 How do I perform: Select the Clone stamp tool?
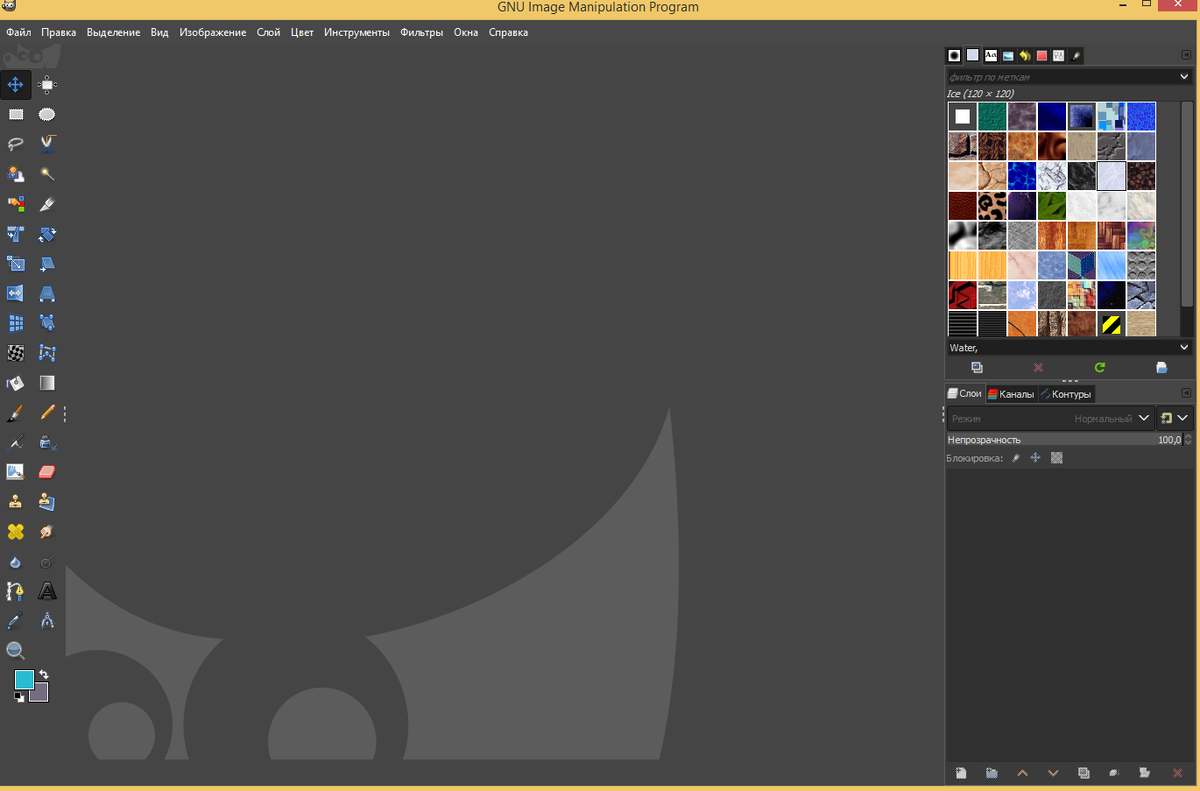pos(16,502)
